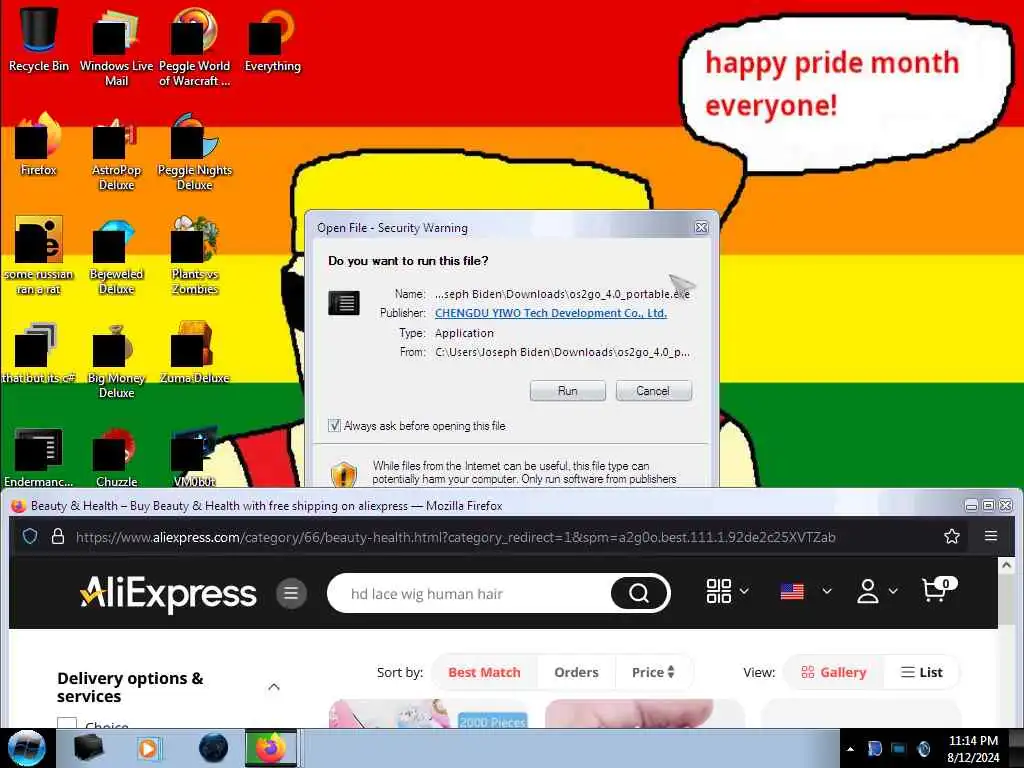Sort results by Best Match
The width and height of the screenshot is (1024, 768).
click(485, 672)
